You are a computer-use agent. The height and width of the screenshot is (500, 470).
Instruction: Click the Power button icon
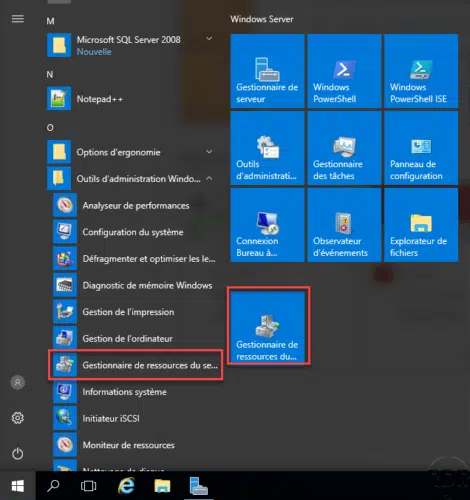[x=18, y=454]
